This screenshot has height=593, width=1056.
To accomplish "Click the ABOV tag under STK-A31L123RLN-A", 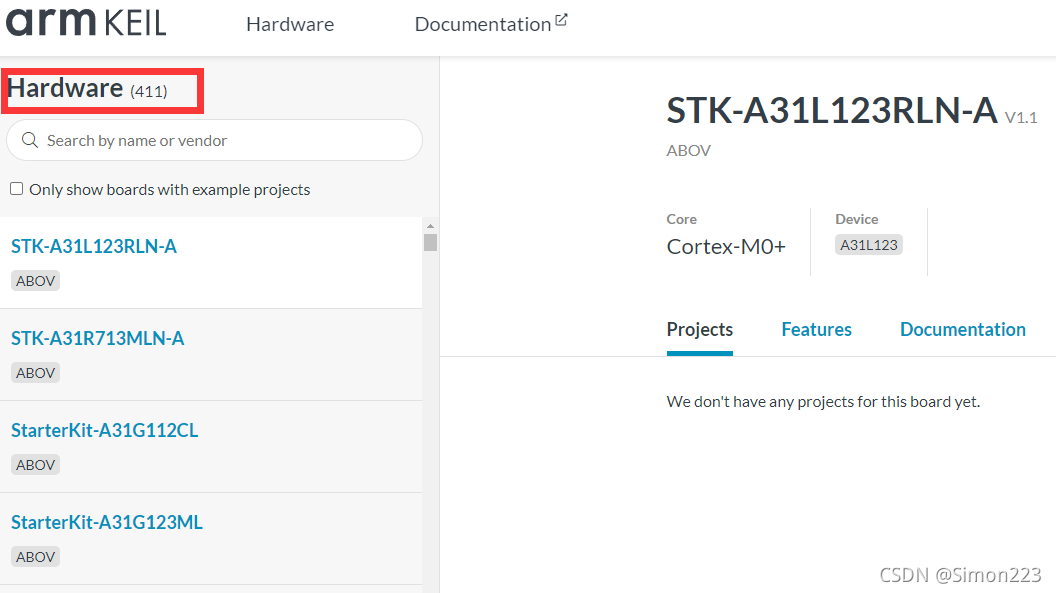I will point(35,281).
